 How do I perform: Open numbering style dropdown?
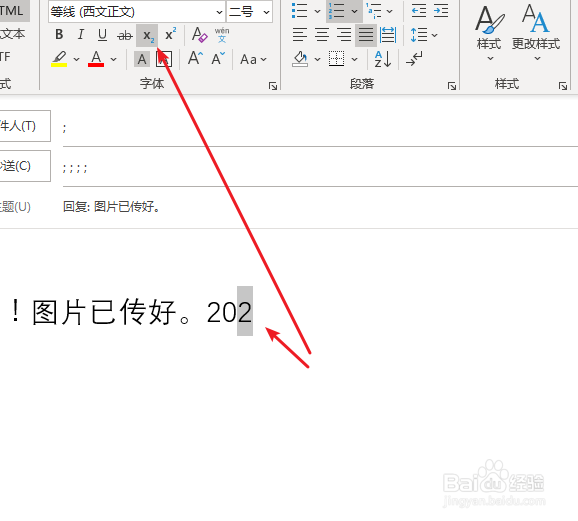coord(355,11)
